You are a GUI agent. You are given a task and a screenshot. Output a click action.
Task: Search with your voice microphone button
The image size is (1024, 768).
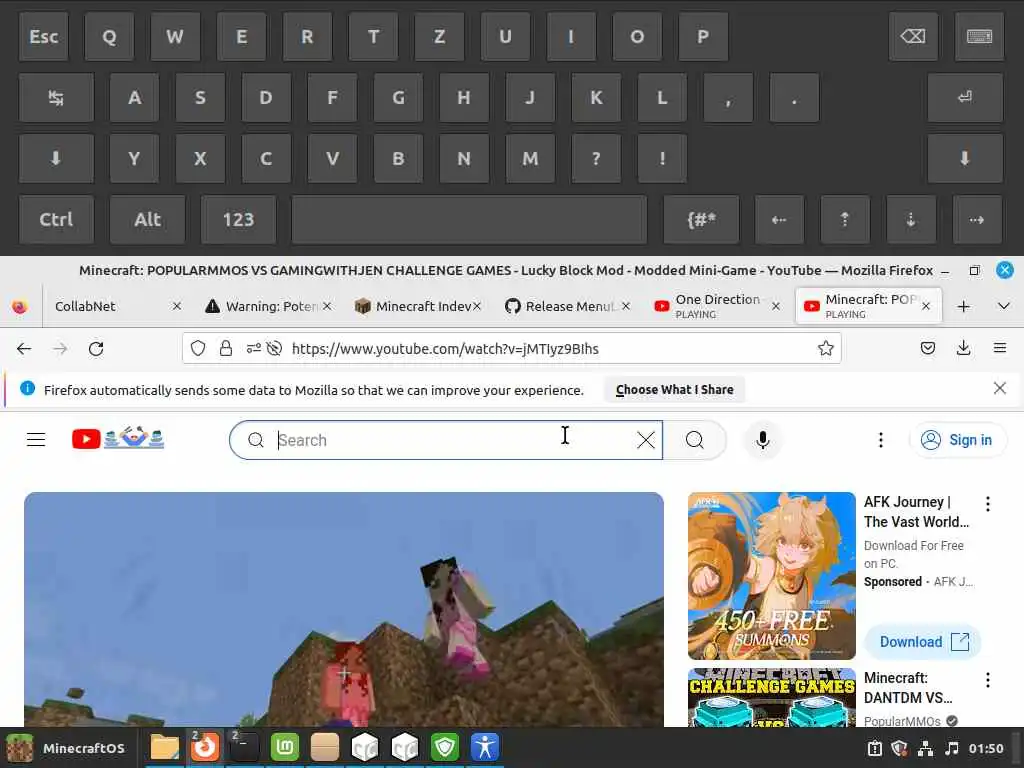762,440
